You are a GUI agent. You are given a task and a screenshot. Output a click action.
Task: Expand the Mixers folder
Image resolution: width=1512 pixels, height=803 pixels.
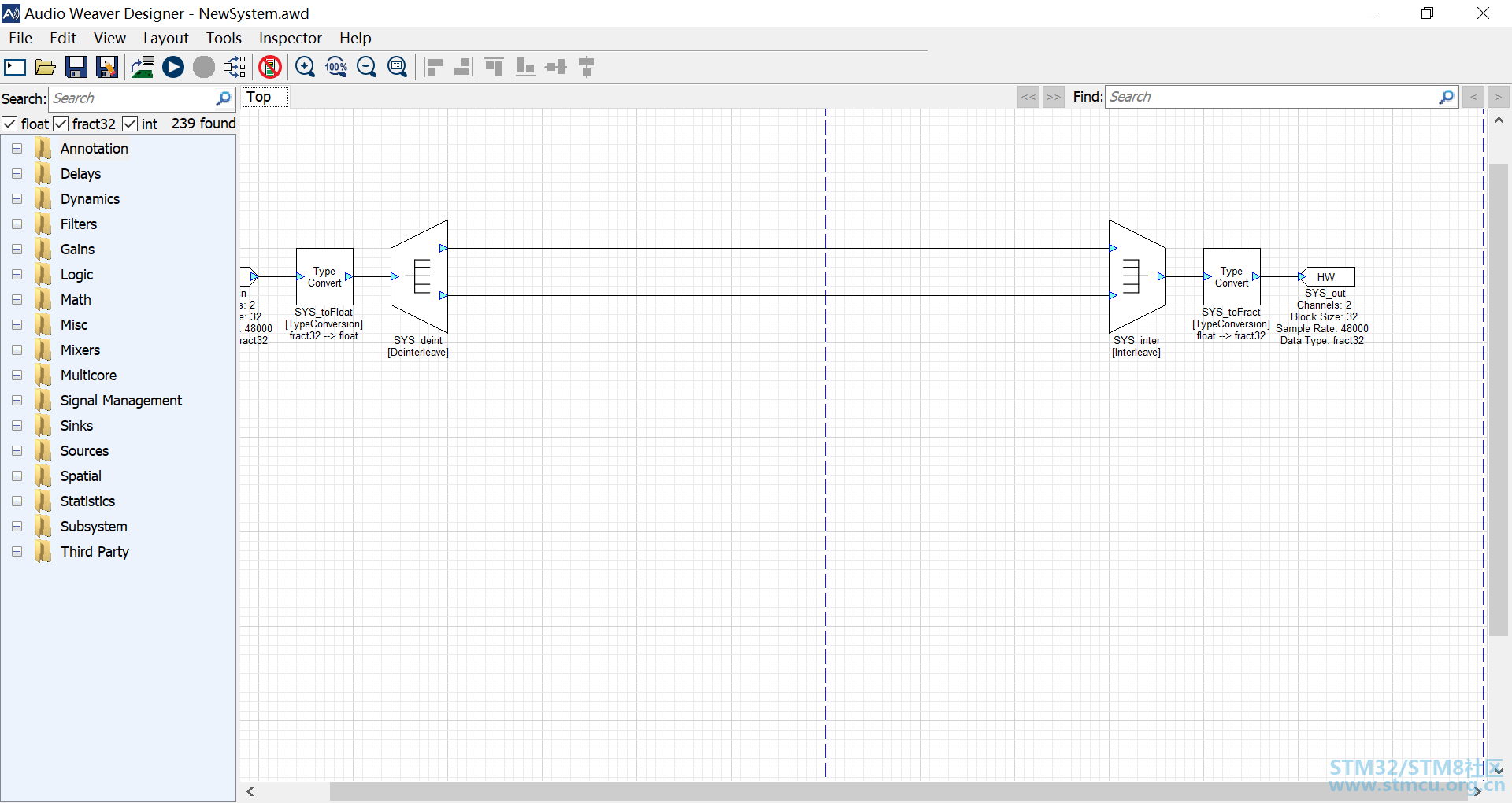(x=17, y=350)
